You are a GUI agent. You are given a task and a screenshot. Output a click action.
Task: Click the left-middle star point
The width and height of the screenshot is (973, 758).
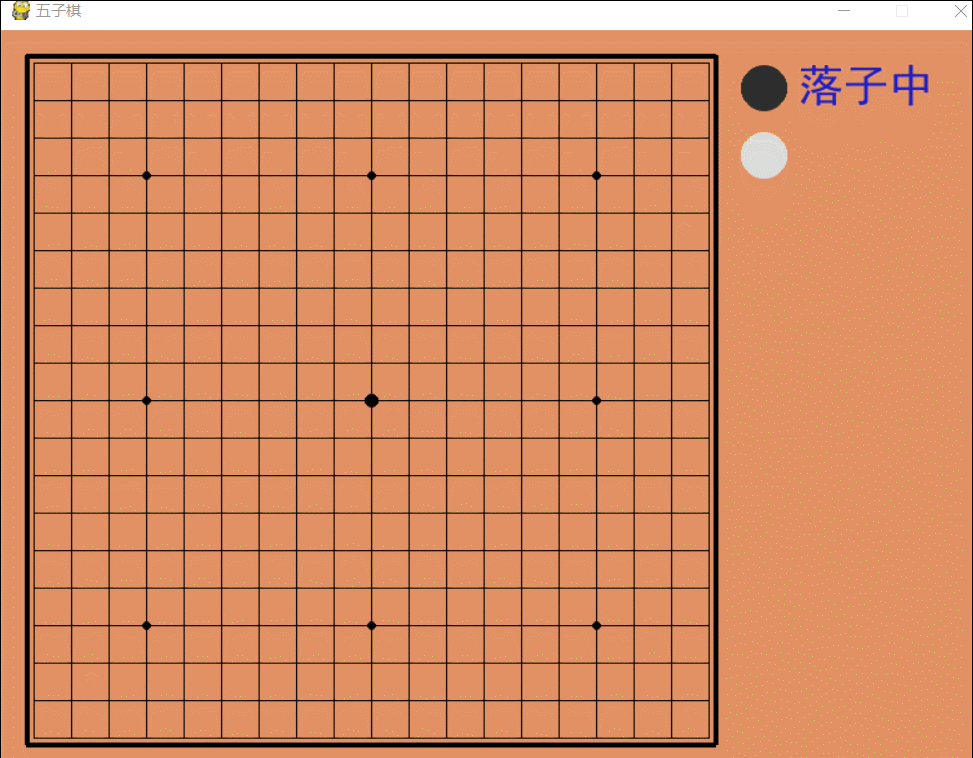147,400
